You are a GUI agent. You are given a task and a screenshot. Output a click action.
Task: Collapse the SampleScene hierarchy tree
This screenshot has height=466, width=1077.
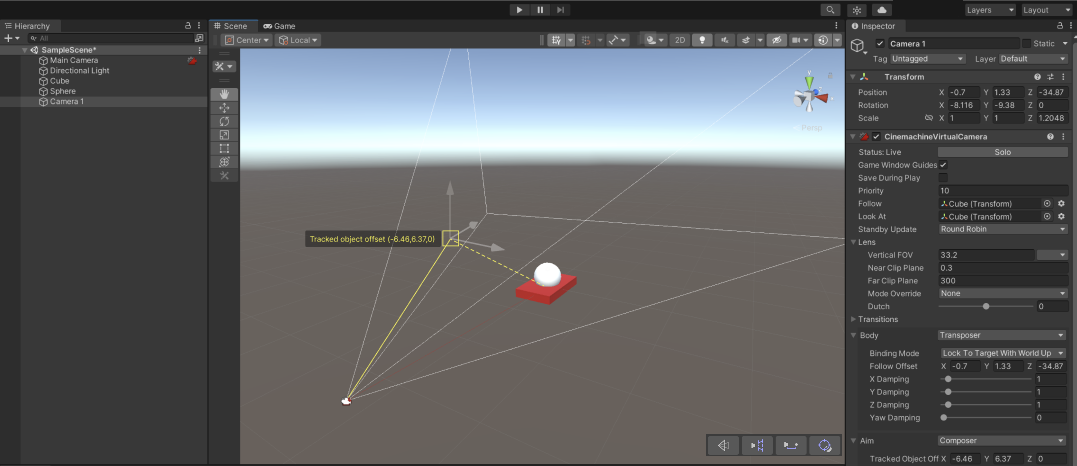25,50
